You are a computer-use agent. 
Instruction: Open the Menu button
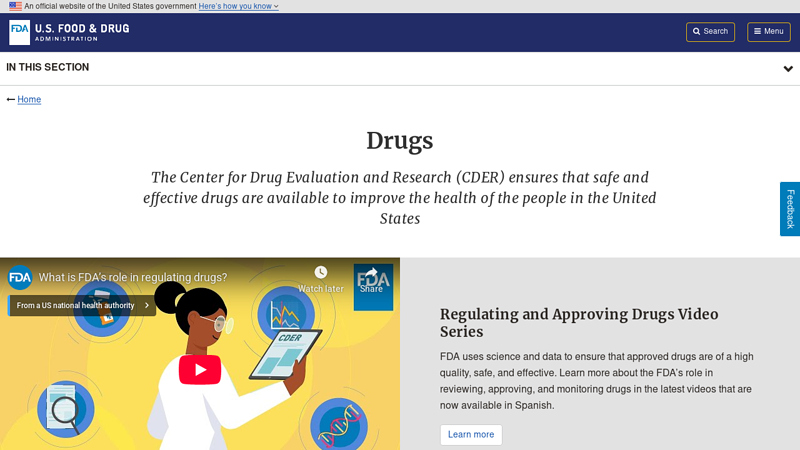click(x=769, y=32)
